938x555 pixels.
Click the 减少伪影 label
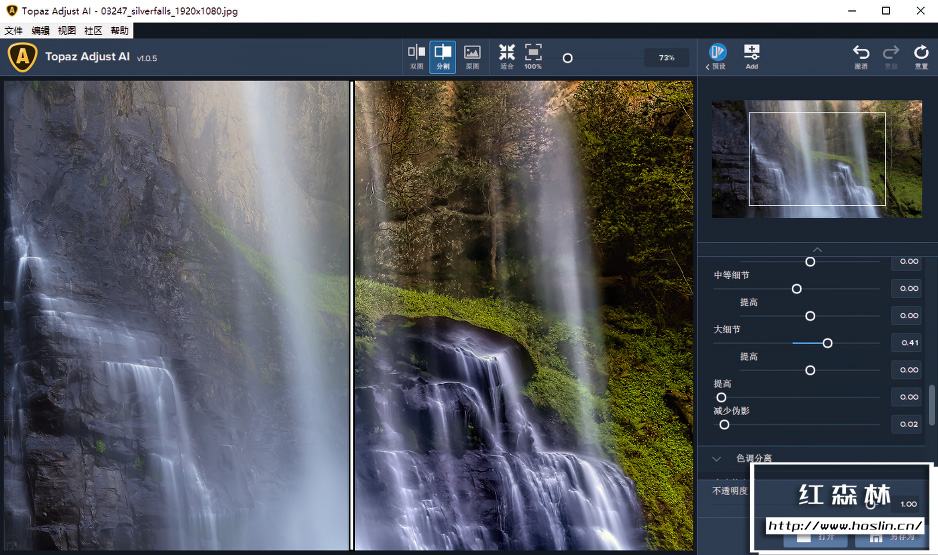click(x=731, y=411)
